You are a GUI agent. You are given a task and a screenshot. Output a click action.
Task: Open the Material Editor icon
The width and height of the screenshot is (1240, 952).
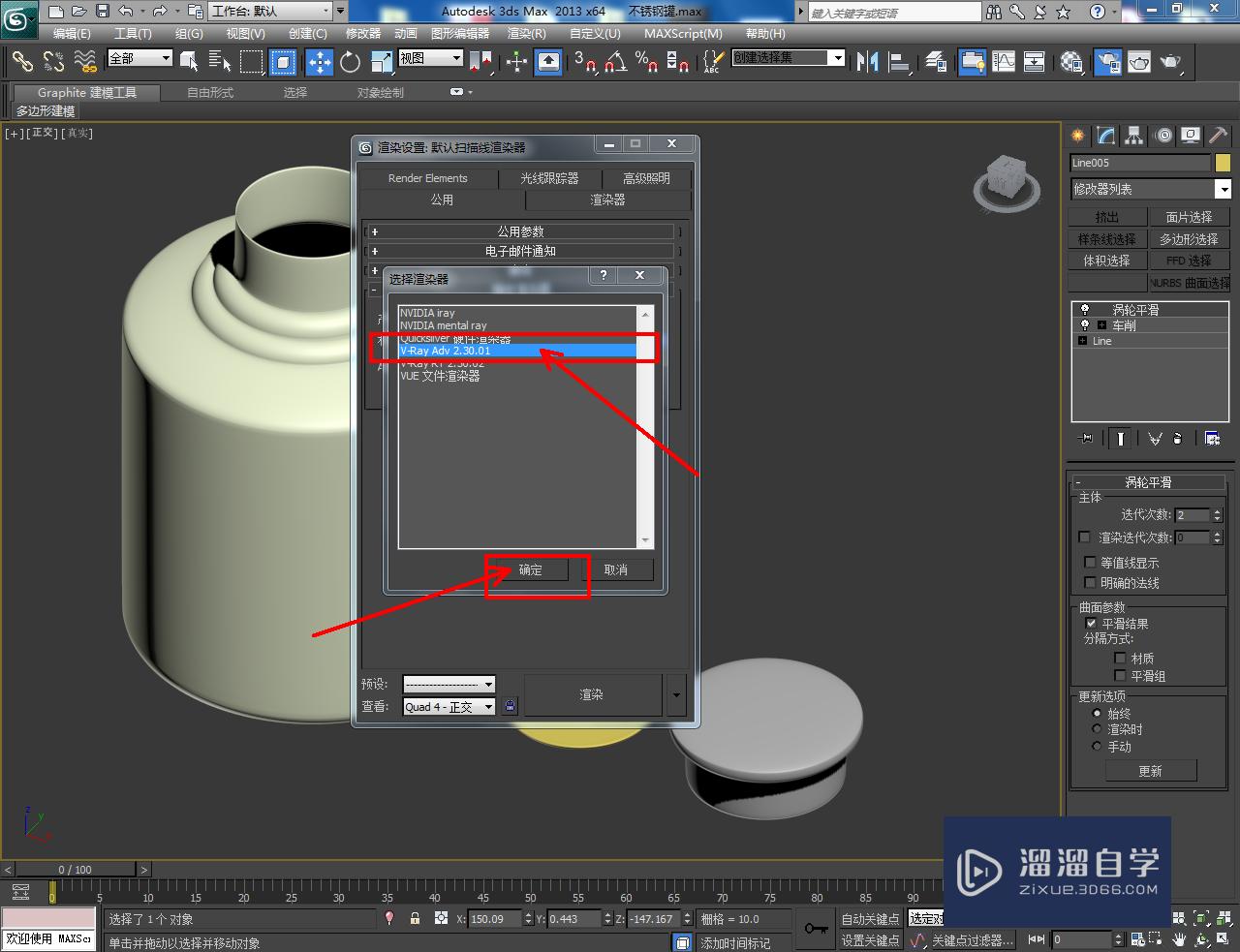click(1070, 62)
